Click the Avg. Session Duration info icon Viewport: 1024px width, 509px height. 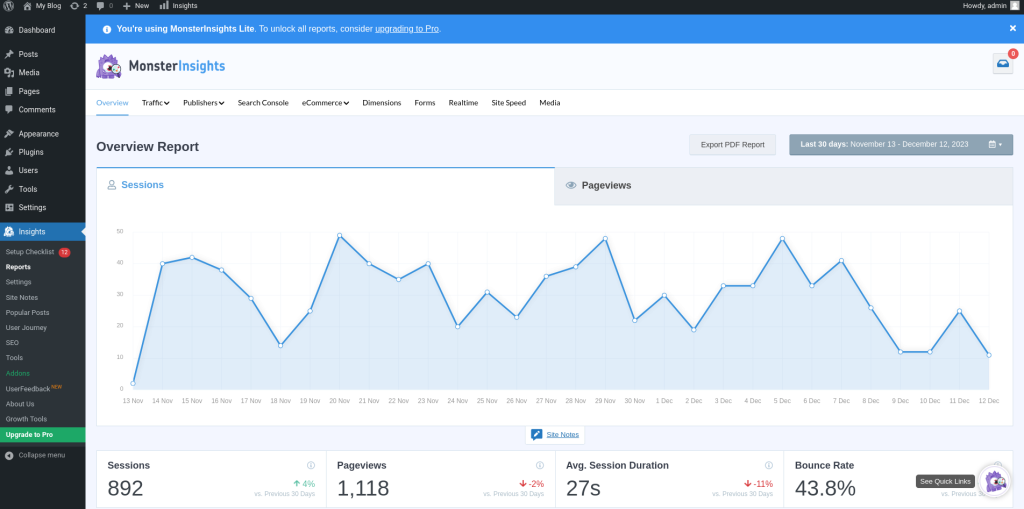(x=769, y=466)
